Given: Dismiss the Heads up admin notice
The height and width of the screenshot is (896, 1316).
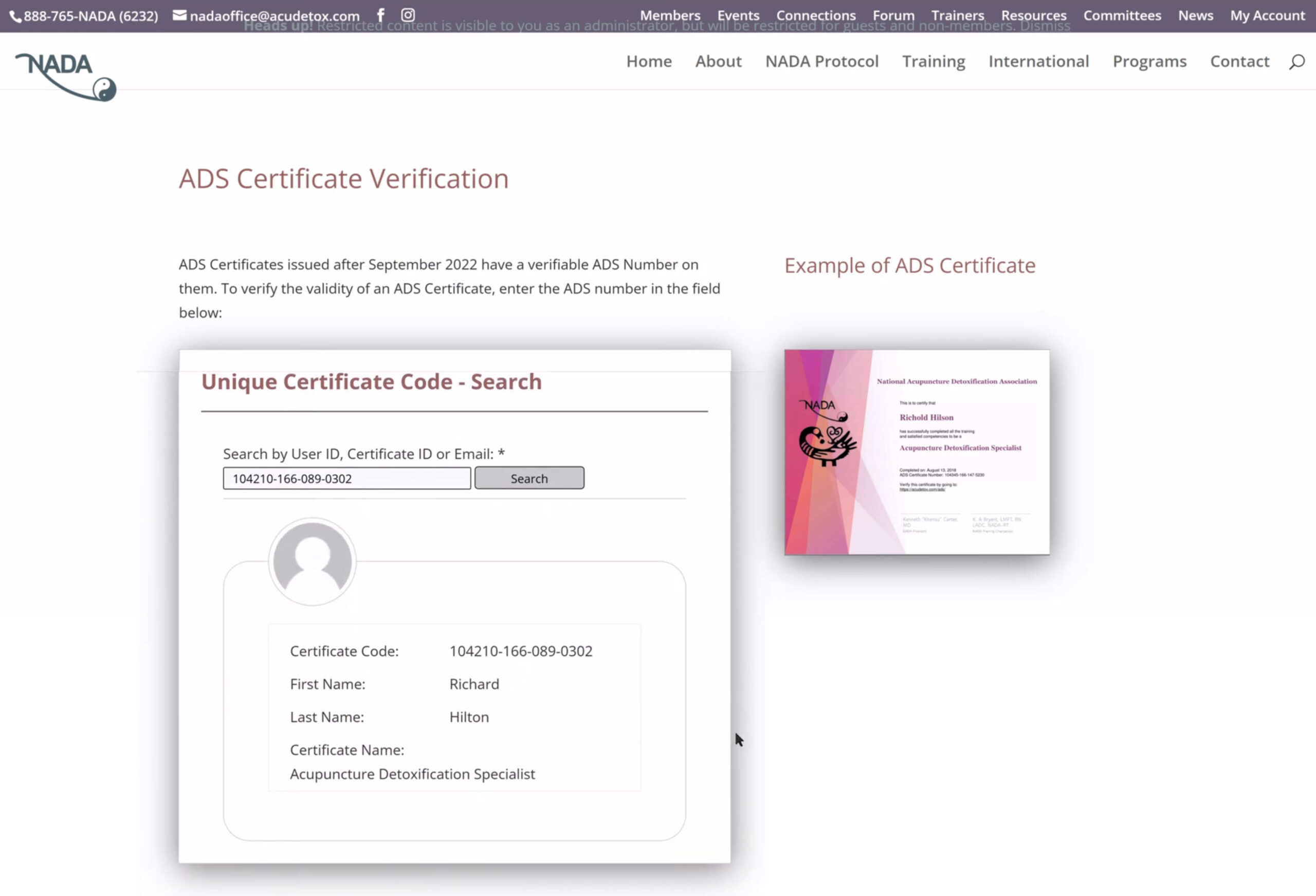Looking at the screenshot, I should click(1045, 26).
